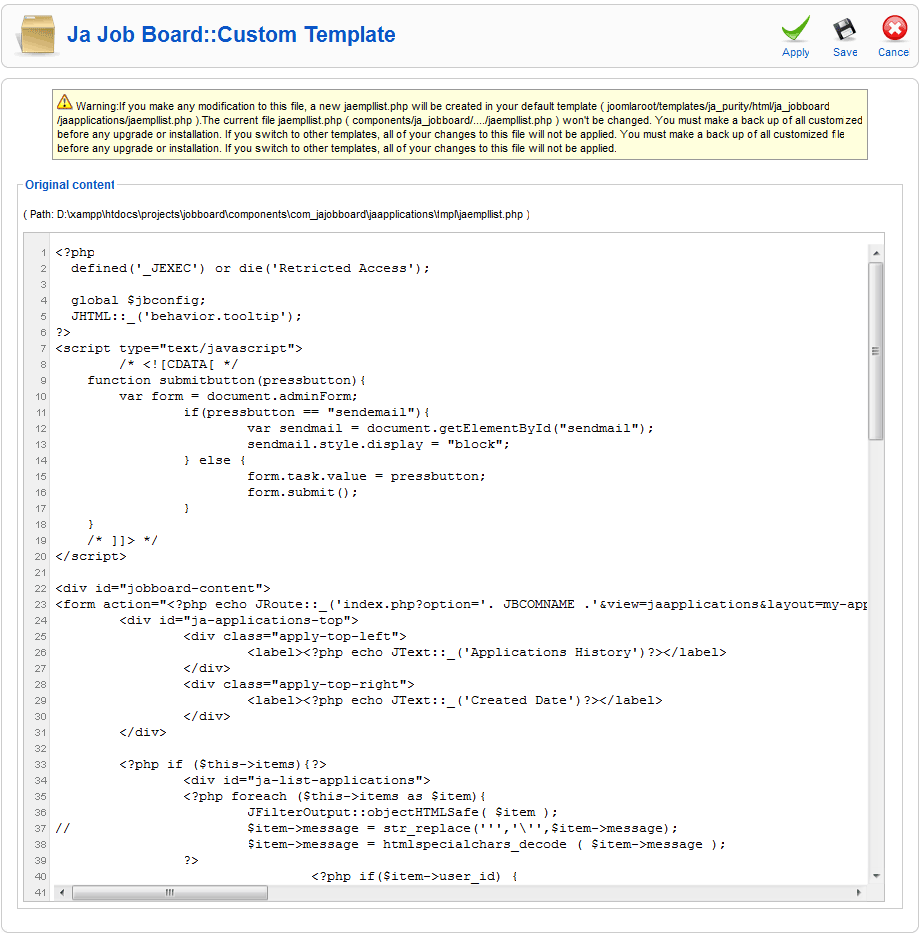Click the Apply label link
The width and height of the screenshot is (921, 937).
(x=795, y=53)
